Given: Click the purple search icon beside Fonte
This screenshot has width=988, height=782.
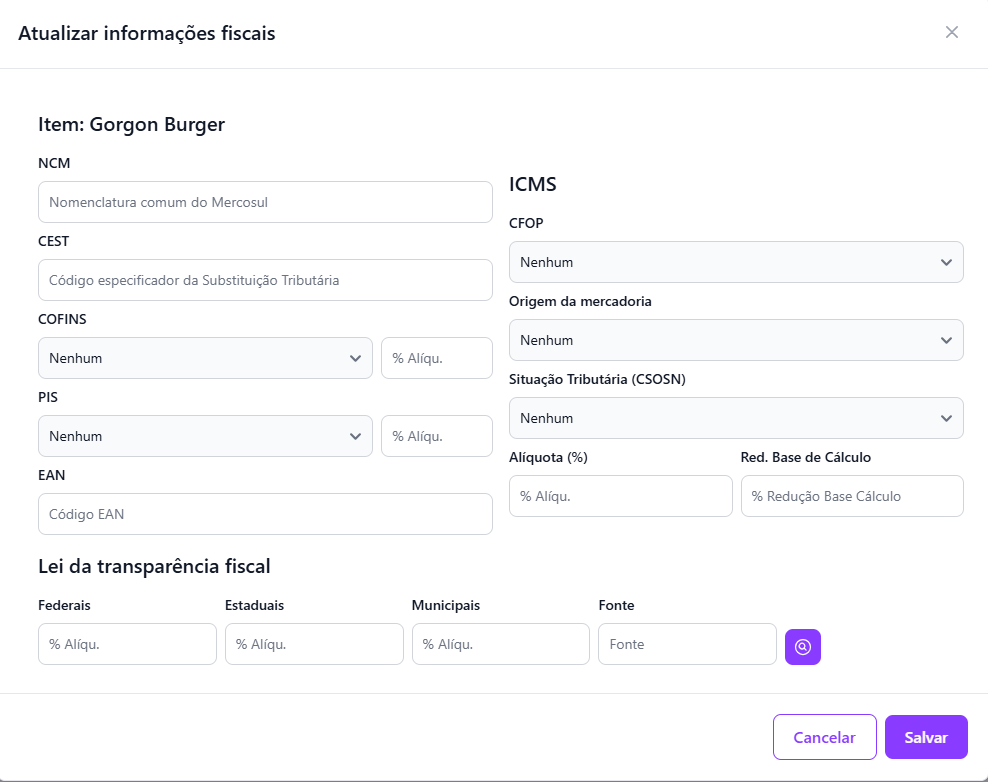Looking at the screenshot, I should (803, 646).
